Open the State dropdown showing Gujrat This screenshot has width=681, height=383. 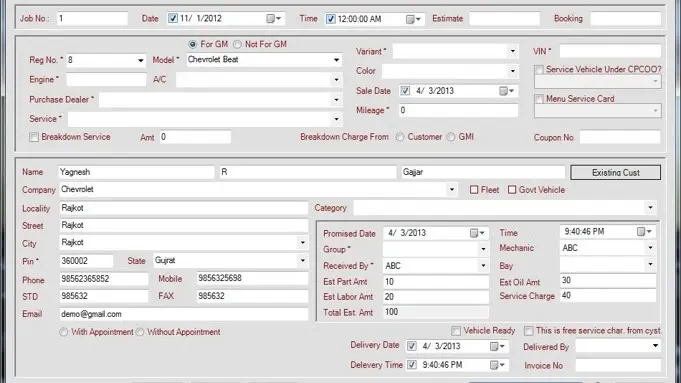[303, 261]
